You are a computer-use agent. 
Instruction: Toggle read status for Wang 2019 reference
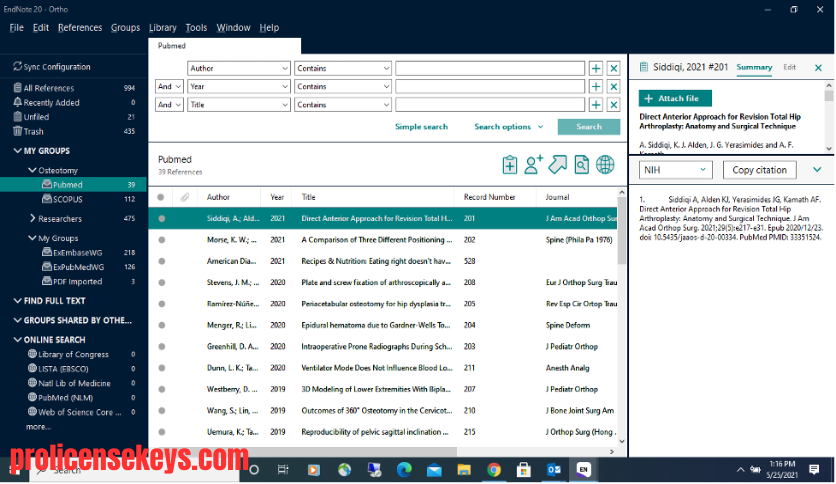coord(162,410)
